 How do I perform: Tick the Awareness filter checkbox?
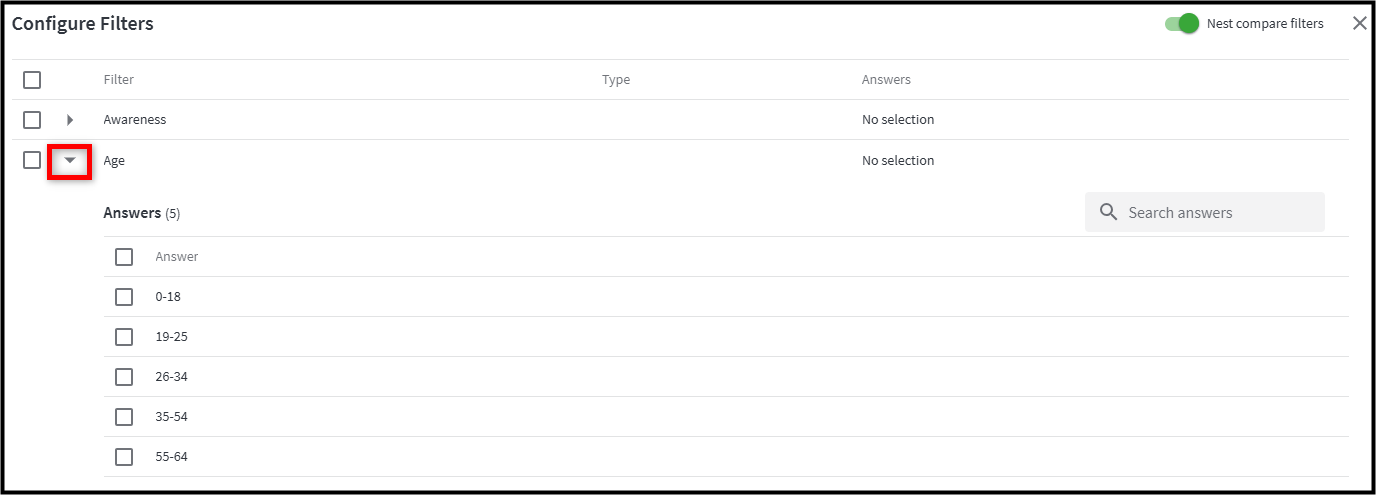coord(32,120)
